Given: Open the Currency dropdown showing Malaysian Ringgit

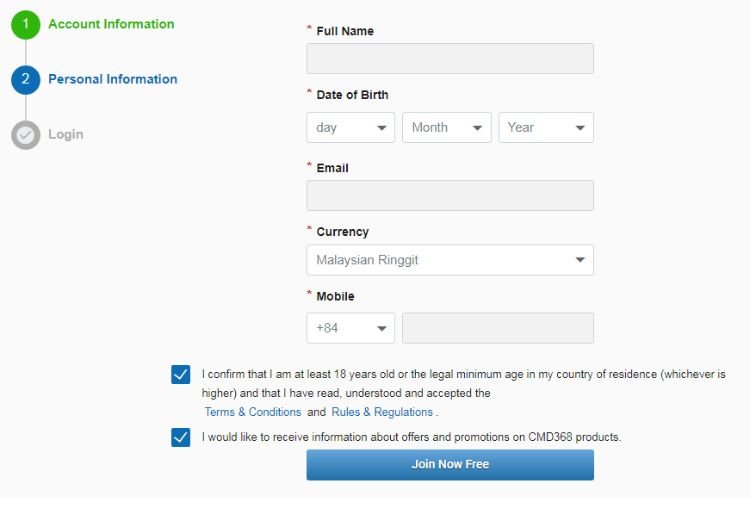Looking at the screenshot, I should coord(449,260).
